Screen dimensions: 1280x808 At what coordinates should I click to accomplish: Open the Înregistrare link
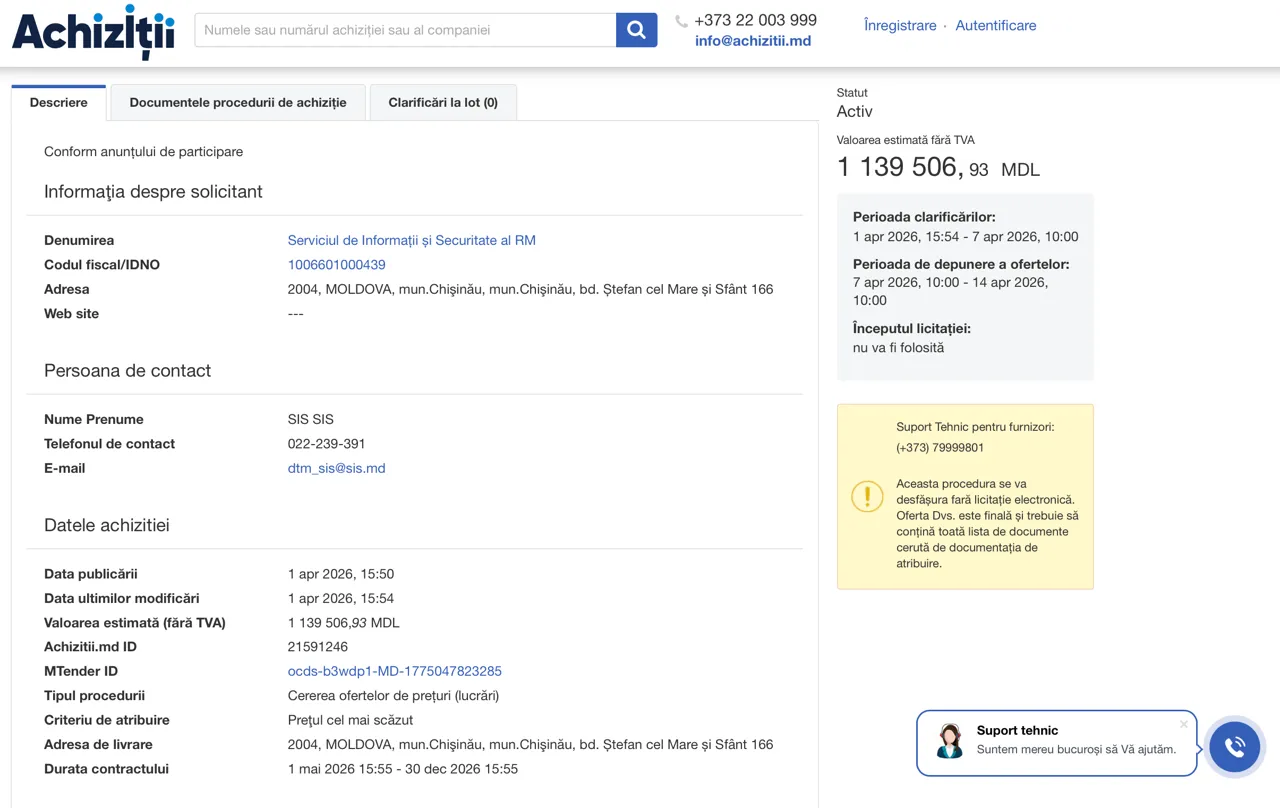(900, 26)
